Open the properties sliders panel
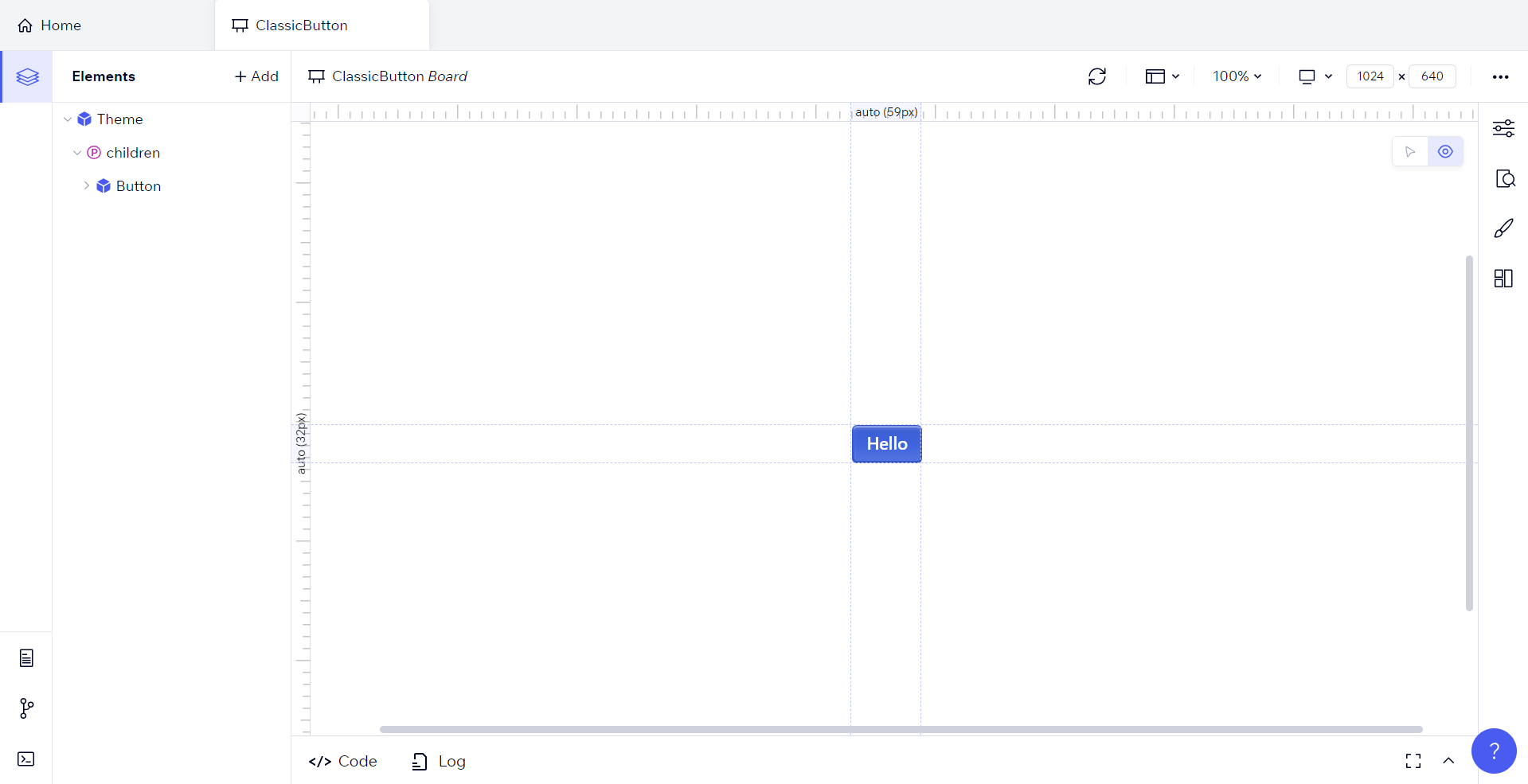 pos(1503,128)
